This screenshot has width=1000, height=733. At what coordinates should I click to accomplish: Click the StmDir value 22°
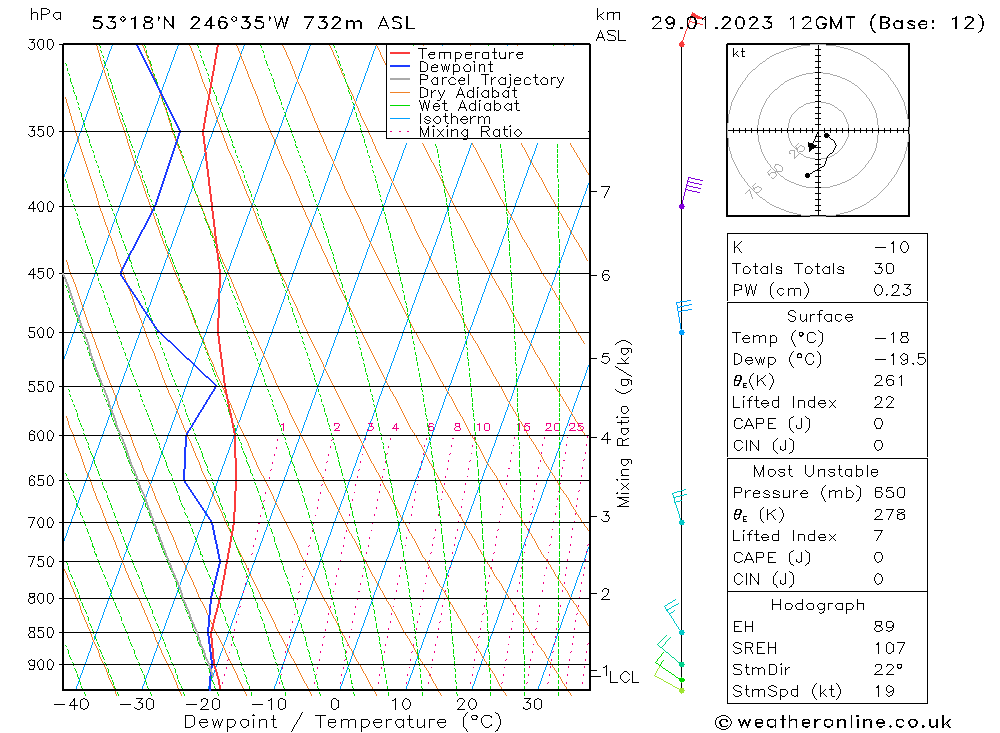888,670
